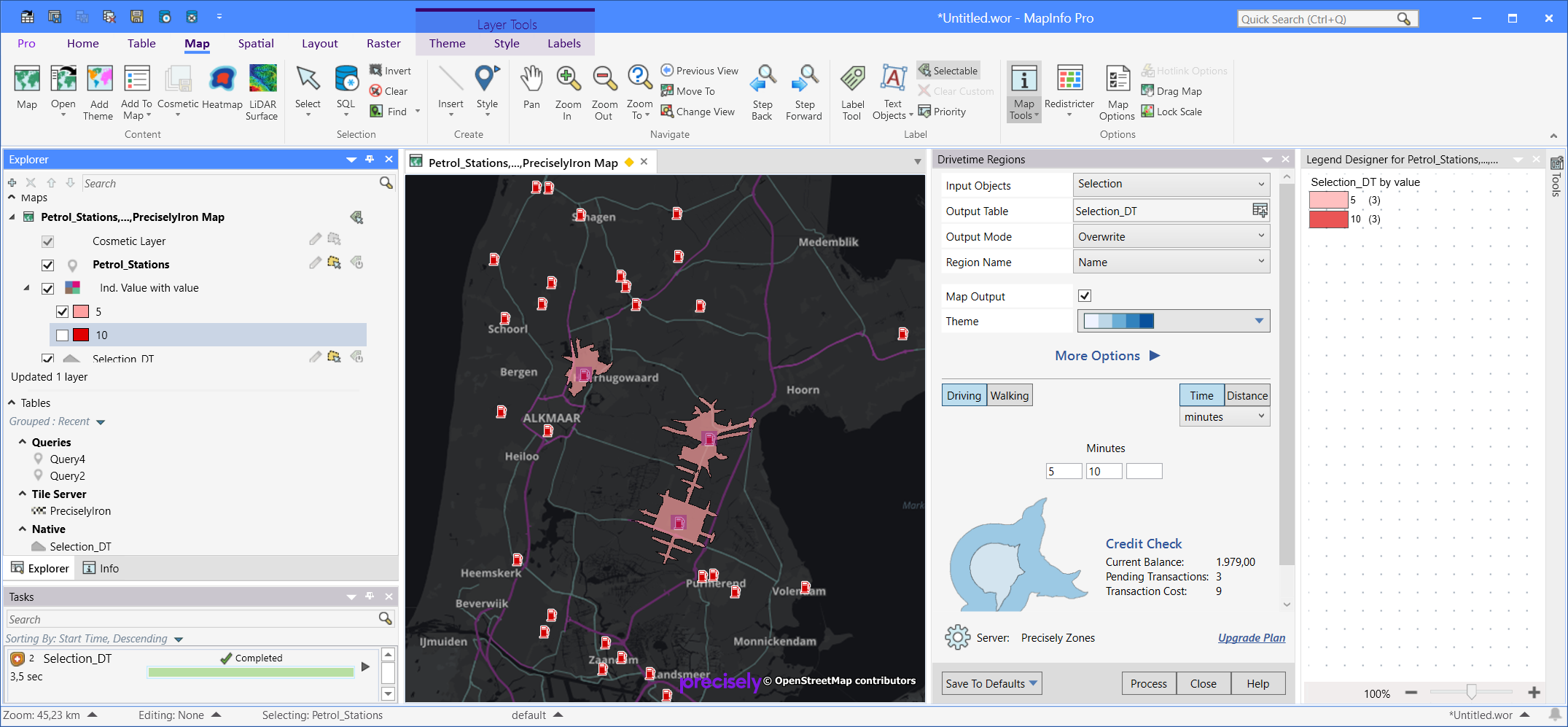Click the legend zoom-in plus button
Screen dimensions: 1568x727
(x=1534, y=692)
